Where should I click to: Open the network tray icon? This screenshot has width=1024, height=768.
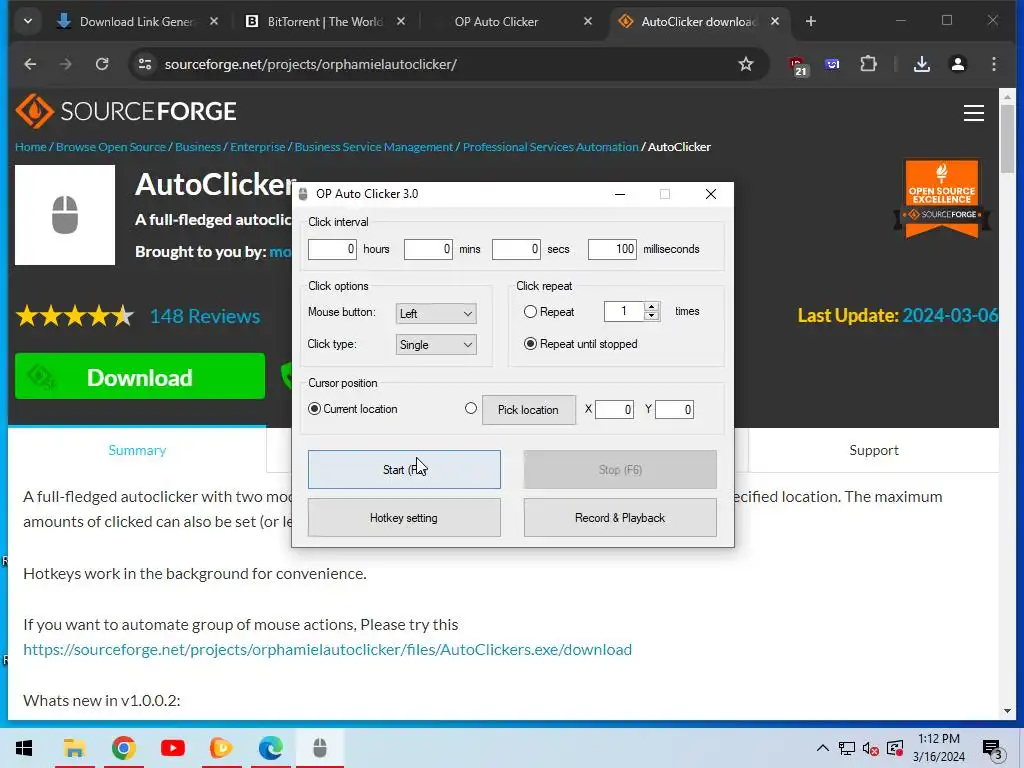point(846,748)
